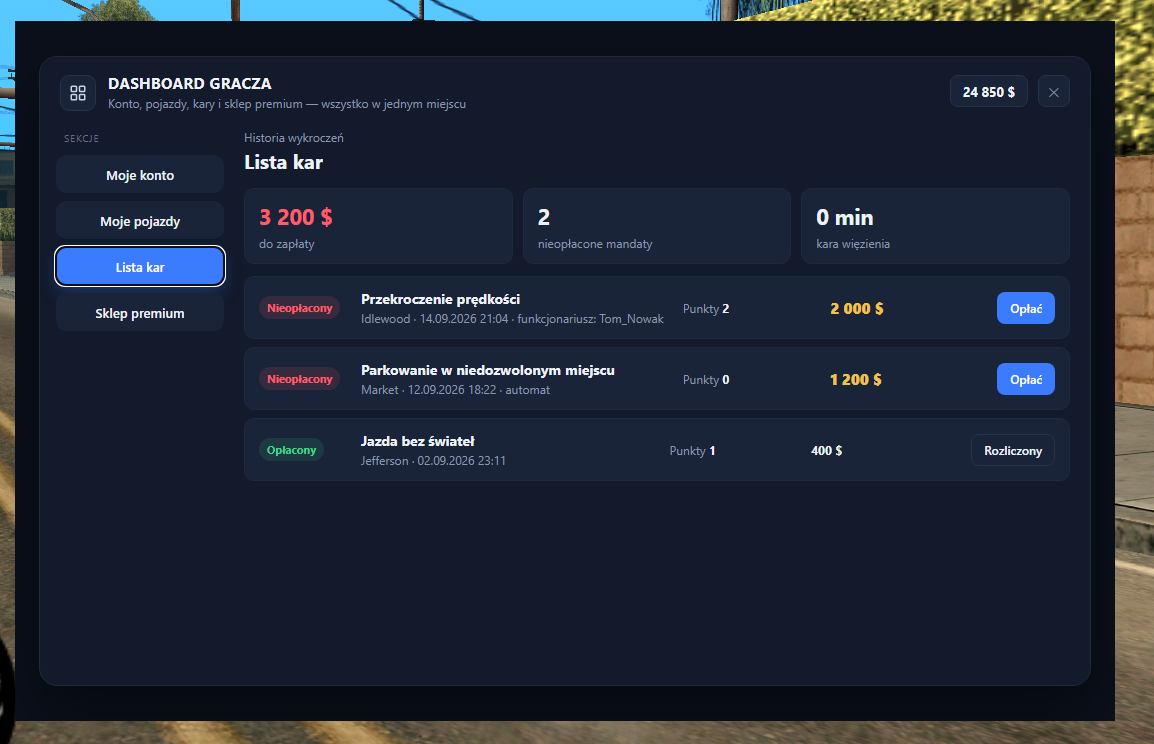Switch to Moje pojazdy section

point(140,222)
